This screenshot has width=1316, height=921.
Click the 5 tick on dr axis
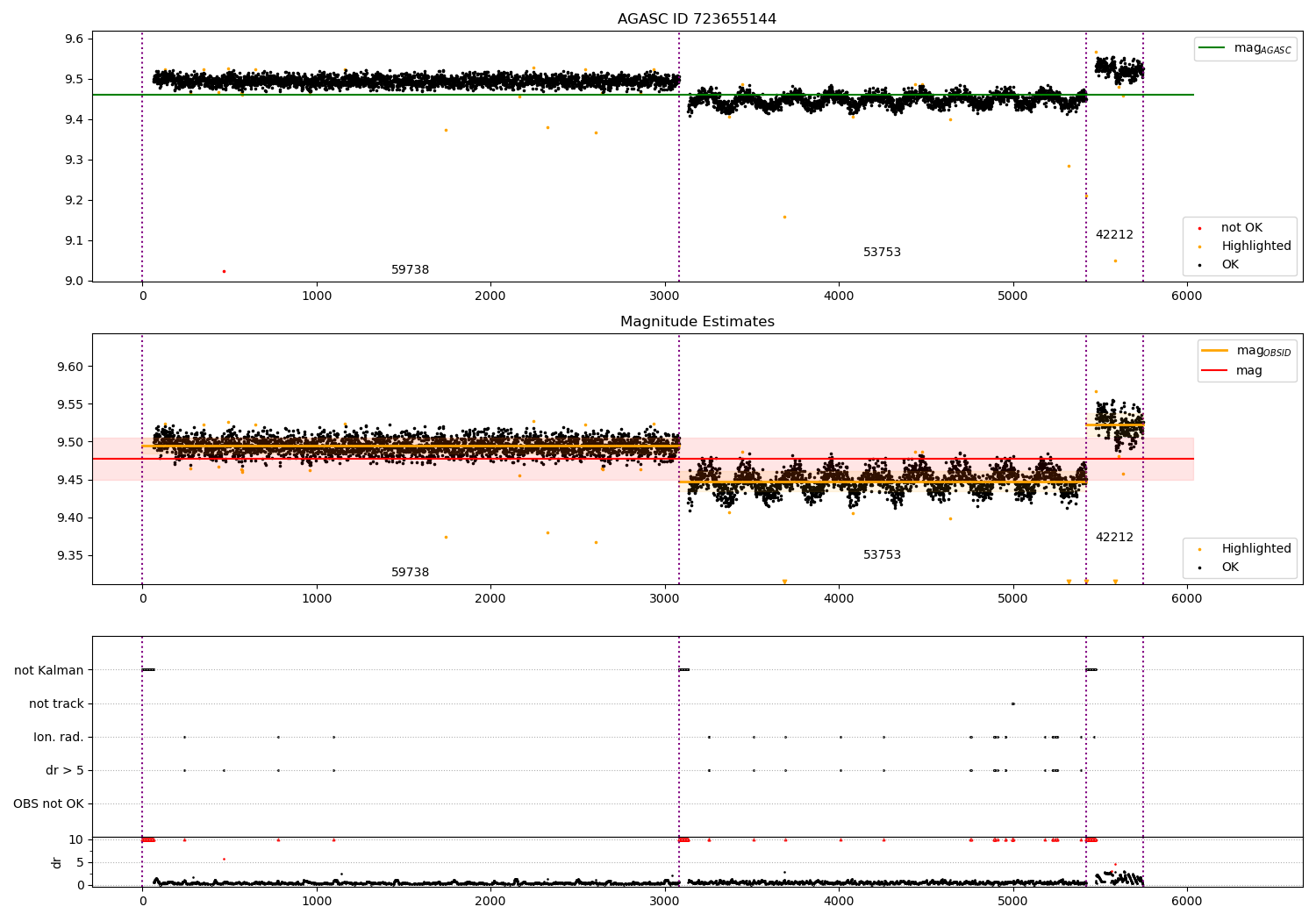81,862
